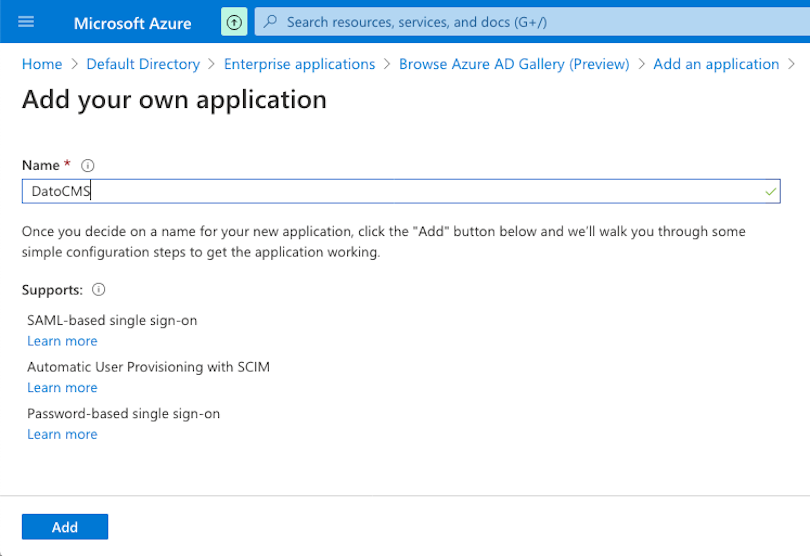The image size is (810, 556).
Task: Click the 'Name' field label
Action: 41,165
